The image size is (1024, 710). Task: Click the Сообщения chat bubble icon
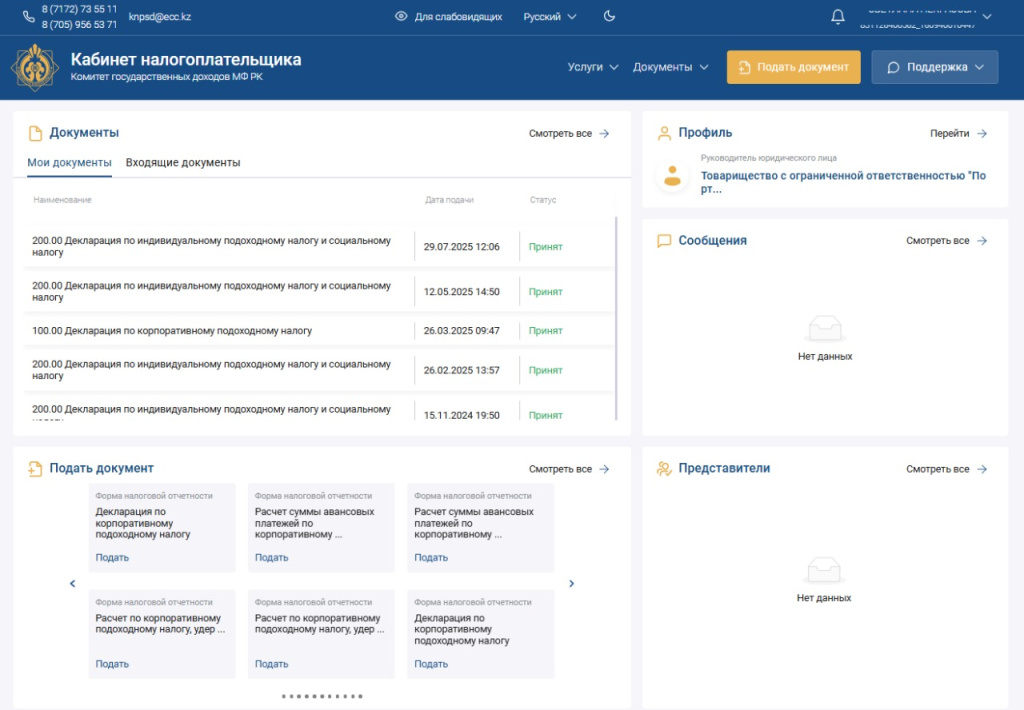[664, 241]
